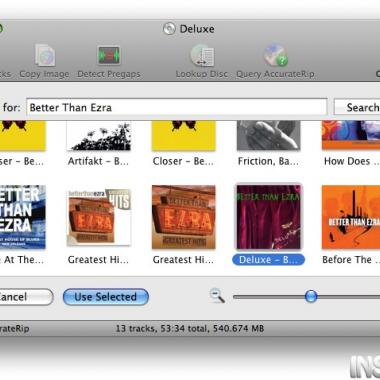This screenshot has height=380, width=380.
Task: Click the Better Than Ezra search field
Action: coord(177,107)
